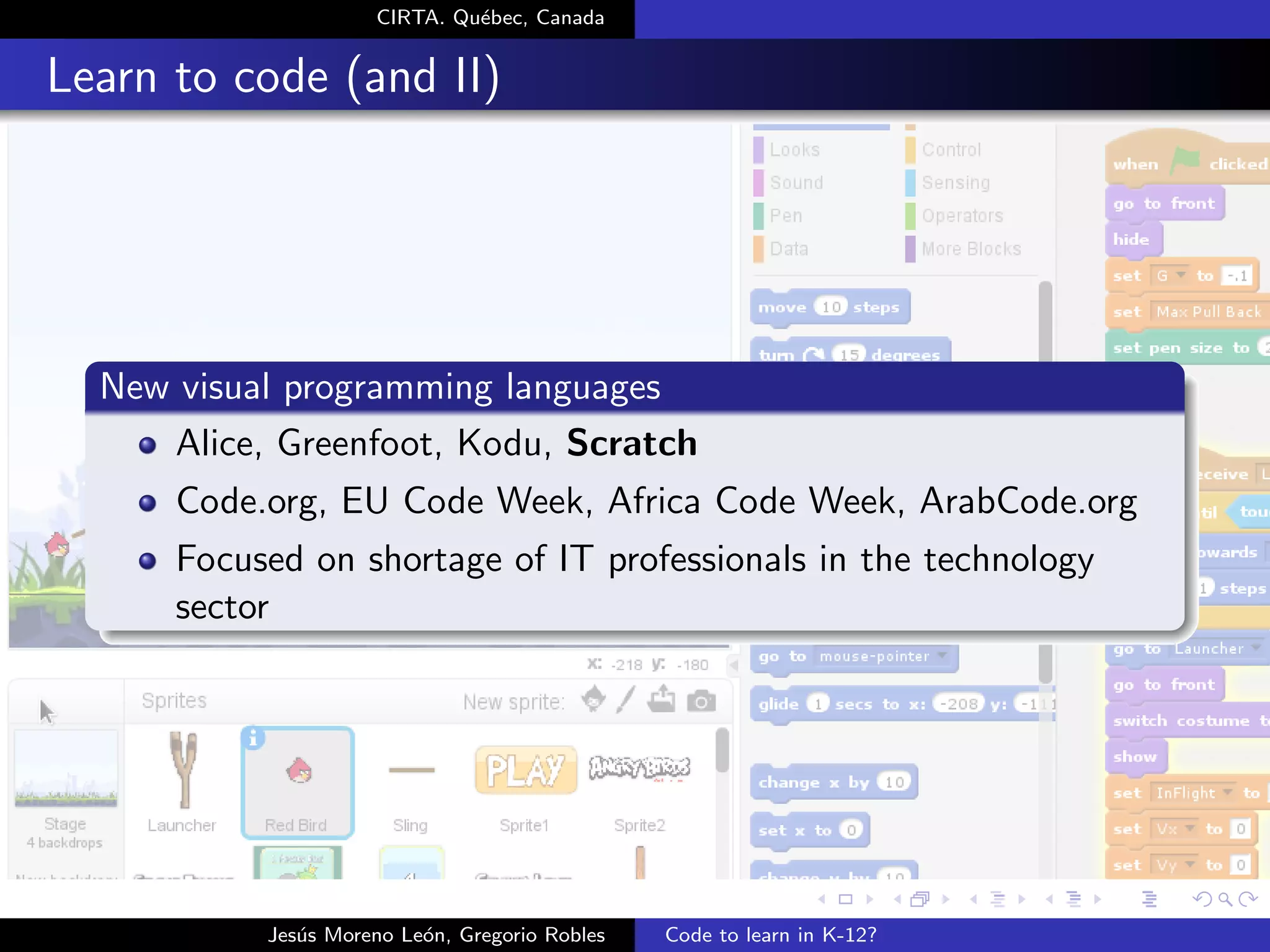The width and height of the screenshot is (1270, 952).
Task: Click the slide rectangle icon in Beamer navigation
Action: pyautogui.click(x=845, y=899)
